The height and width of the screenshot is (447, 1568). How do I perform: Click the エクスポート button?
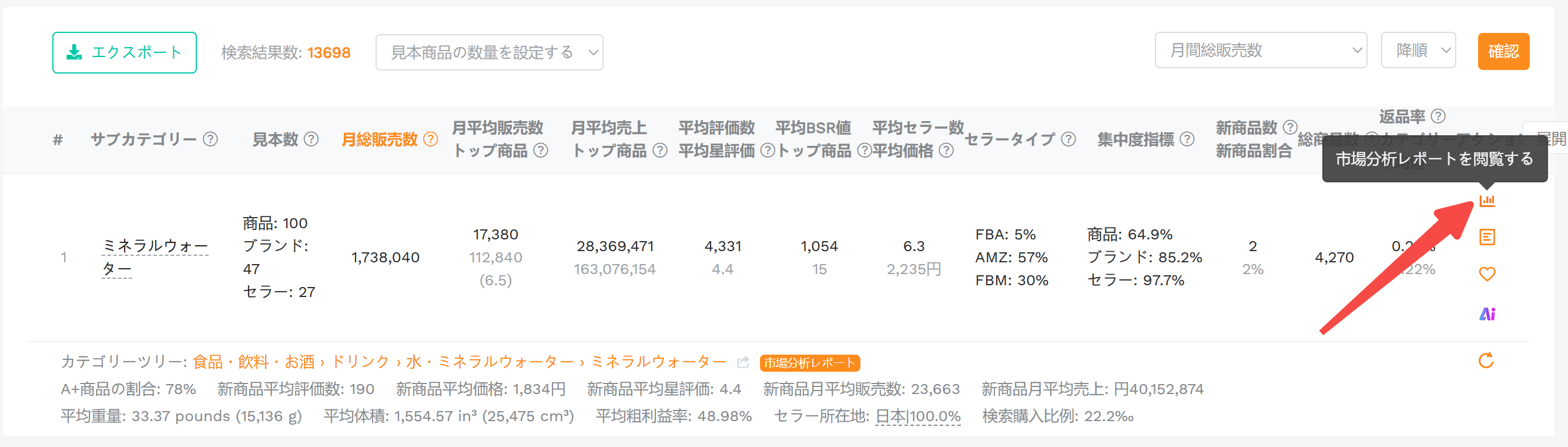pyautogui.click(x=124, y=52)
